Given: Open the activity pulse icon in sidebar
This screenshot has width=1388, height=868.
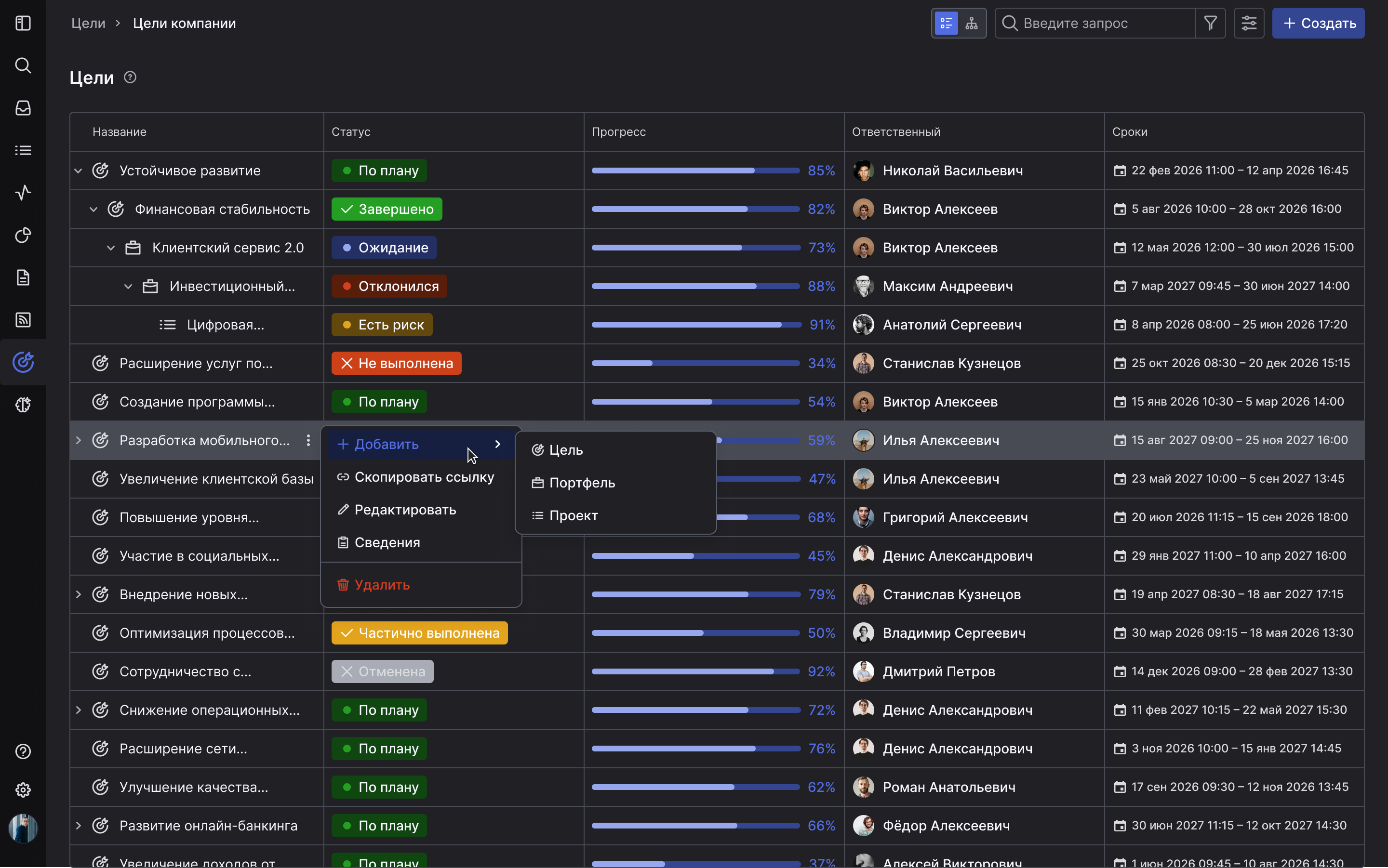Looking at the screenshot, I should coord(23,193).
